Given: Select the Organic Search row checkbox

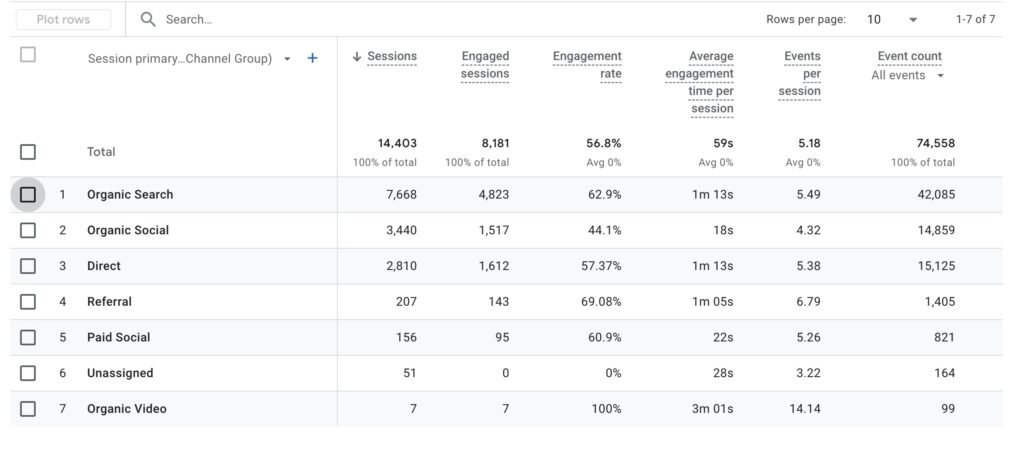Looking at the screenshot, I should pos(27,194).
